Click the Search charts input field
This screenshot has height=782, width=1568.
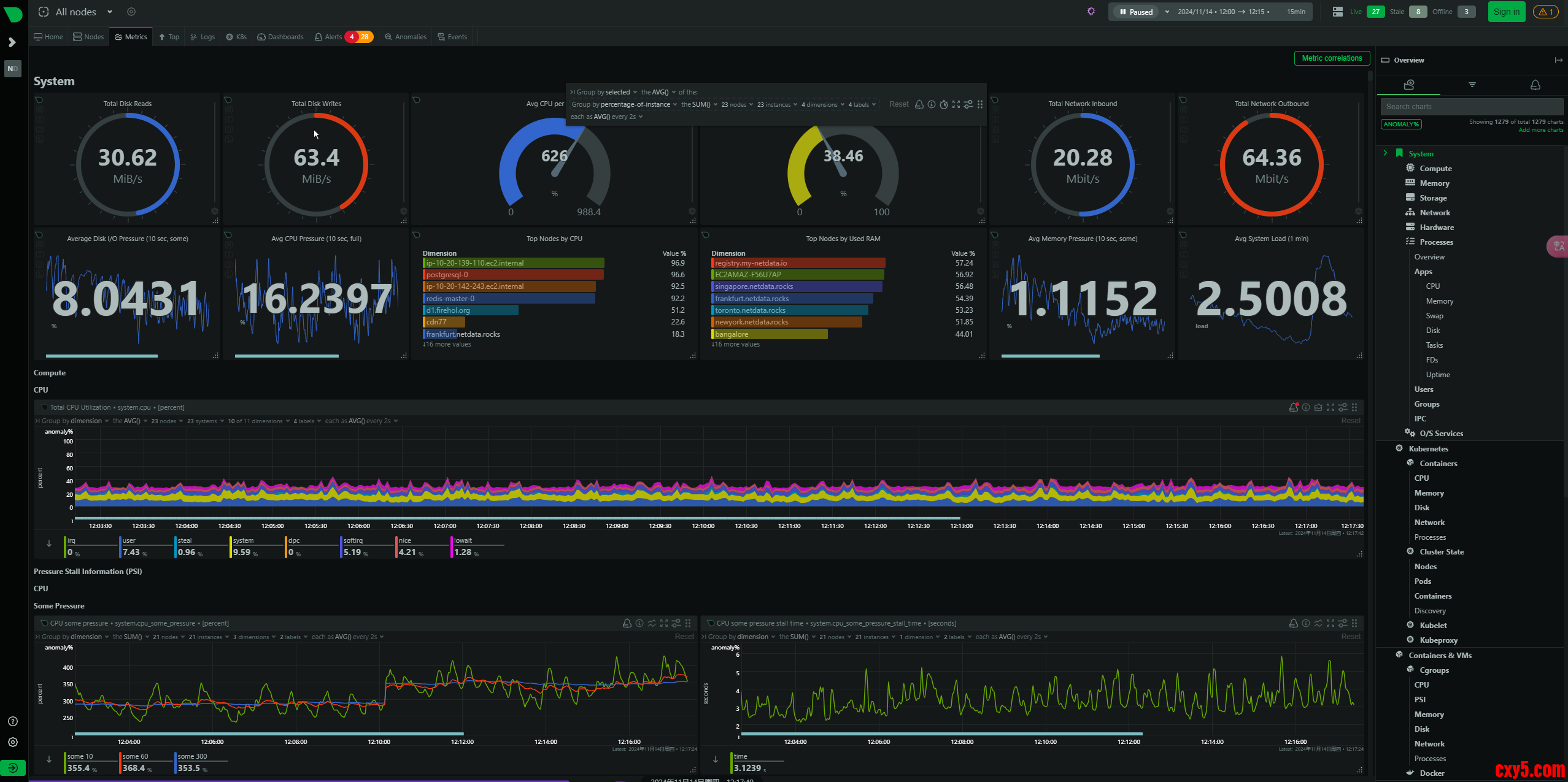(1471, 107)
